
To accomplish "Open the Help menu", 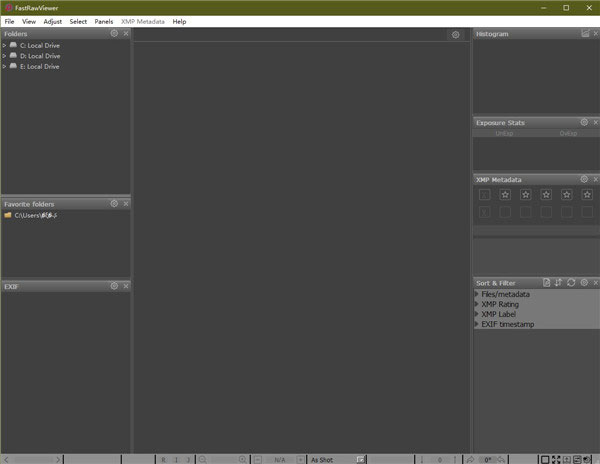I will pyautogui.click(x=179, y=21).
